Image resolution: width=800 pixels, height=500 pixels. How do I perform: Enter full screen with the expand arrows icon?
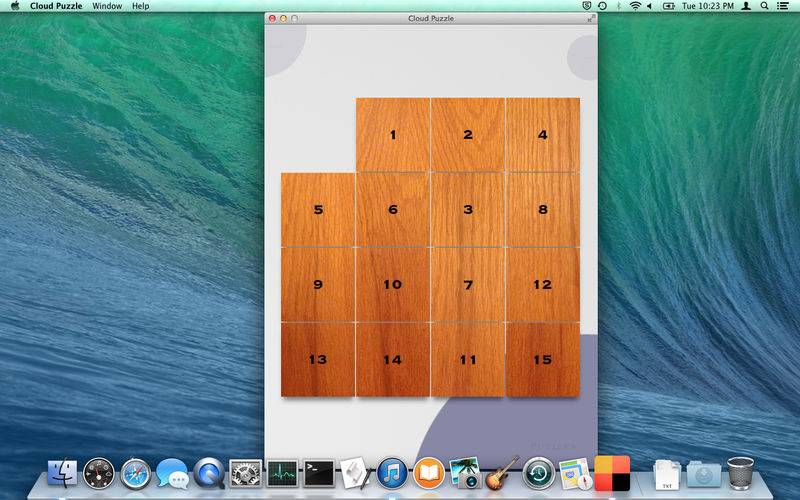(x=591, y=18)
